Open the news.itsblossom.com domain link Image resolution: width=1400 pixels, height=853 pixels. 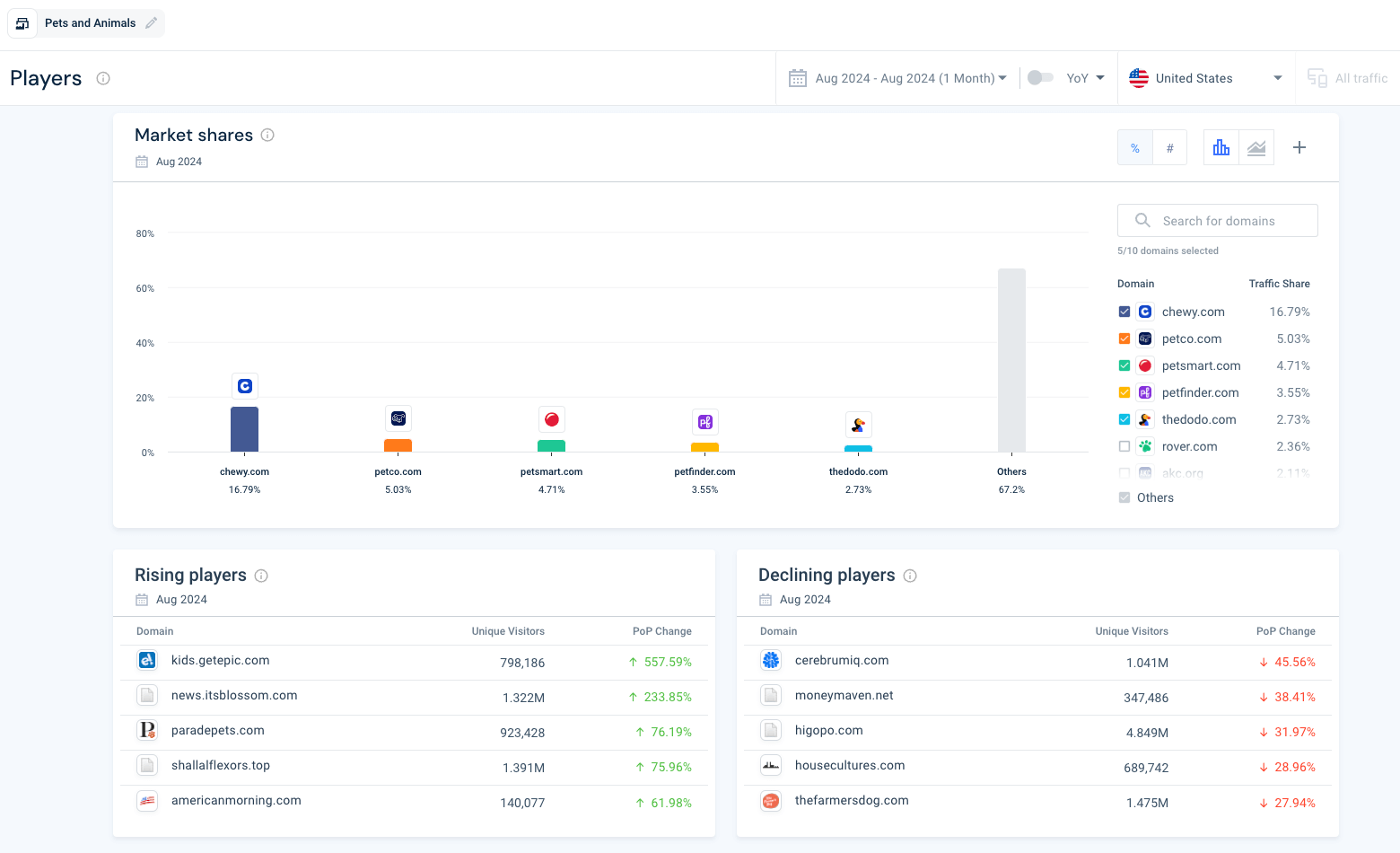234,695
